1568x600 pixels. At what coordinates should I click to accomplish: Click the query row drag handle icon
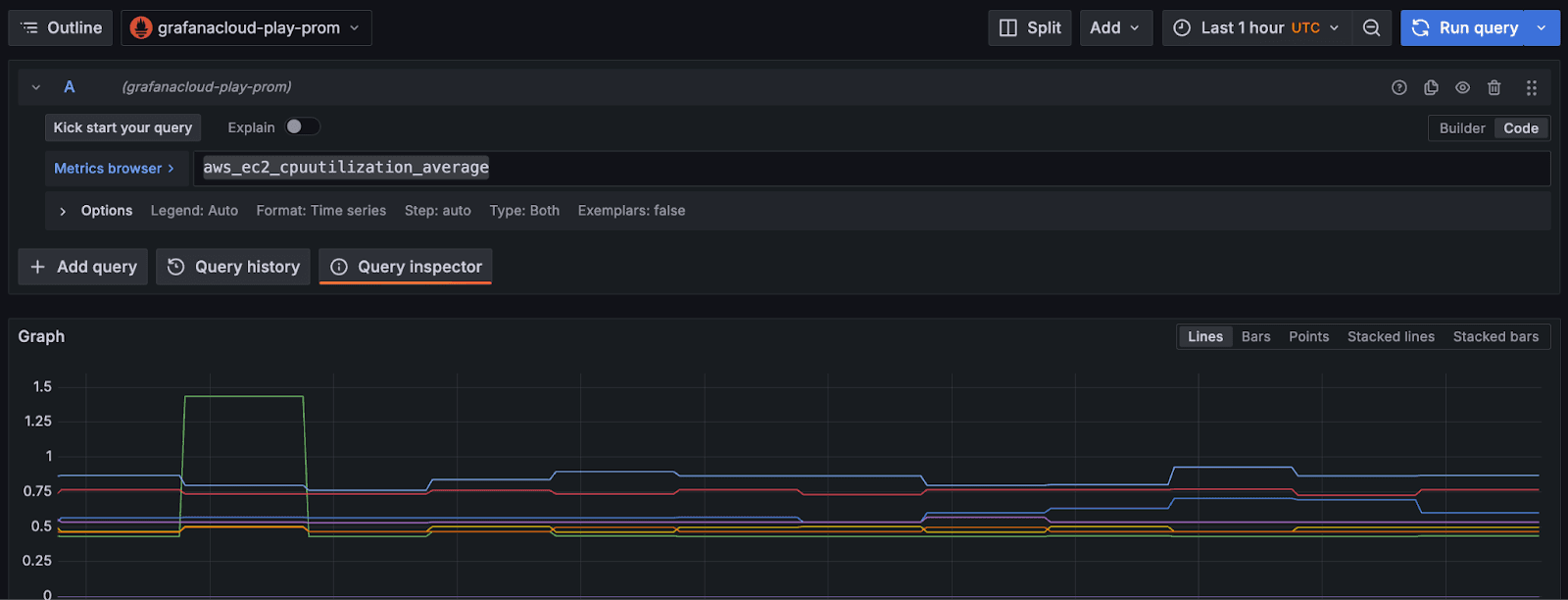[1532, 87]
